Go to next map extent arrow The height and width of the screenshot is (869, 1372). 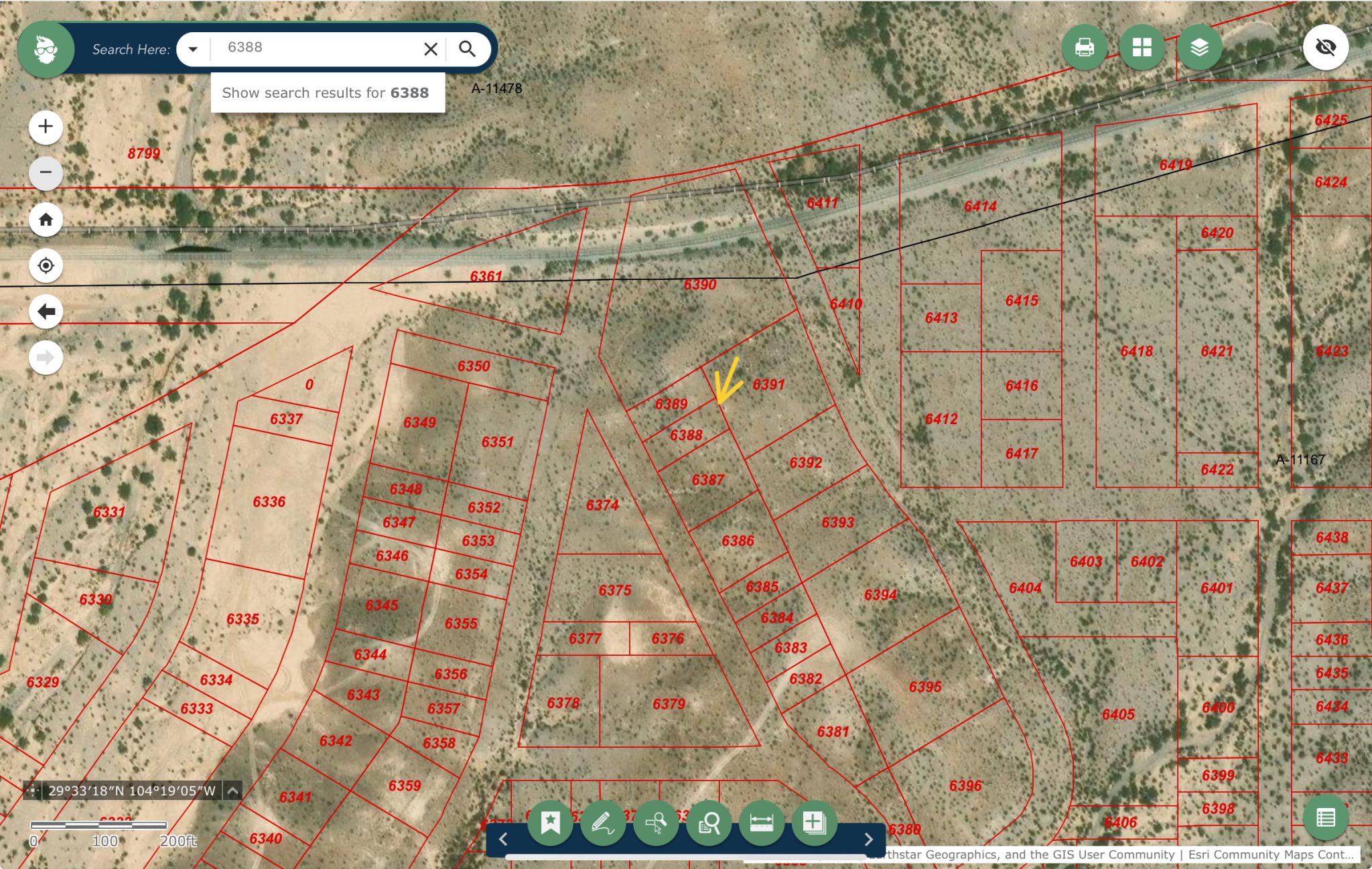pos(46,358)
